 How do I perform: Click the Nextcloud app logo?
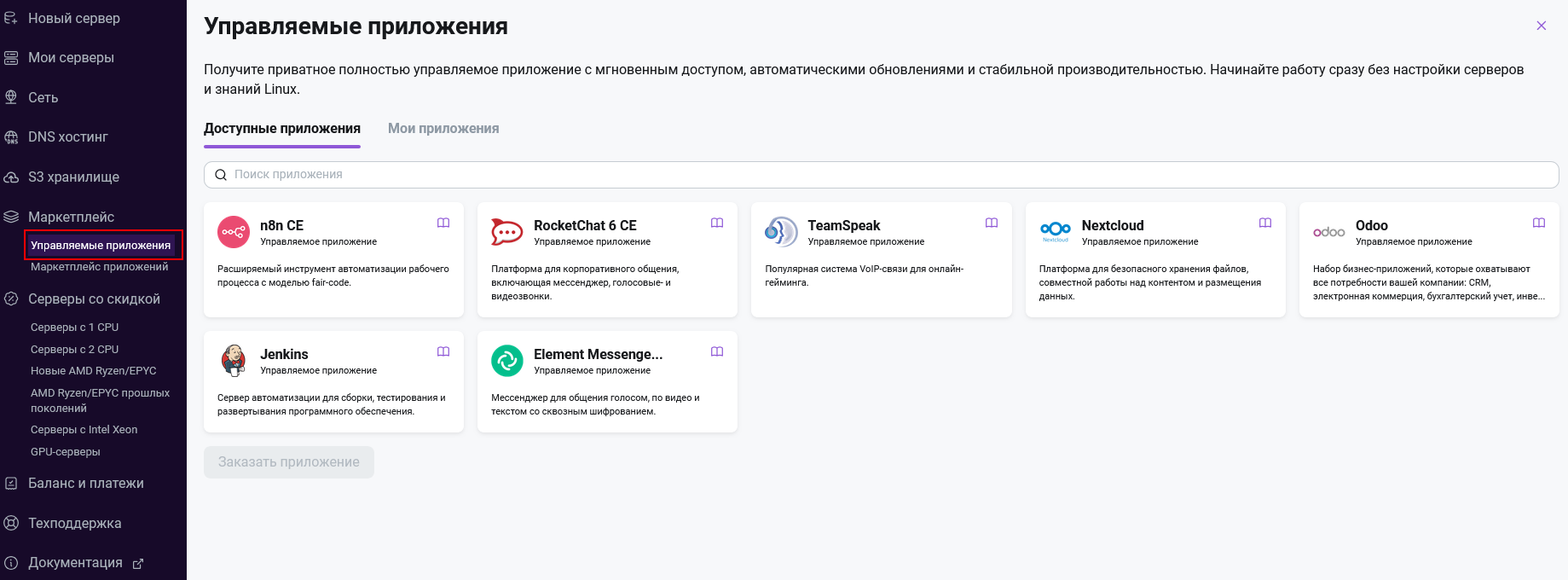coord(1056,230)
